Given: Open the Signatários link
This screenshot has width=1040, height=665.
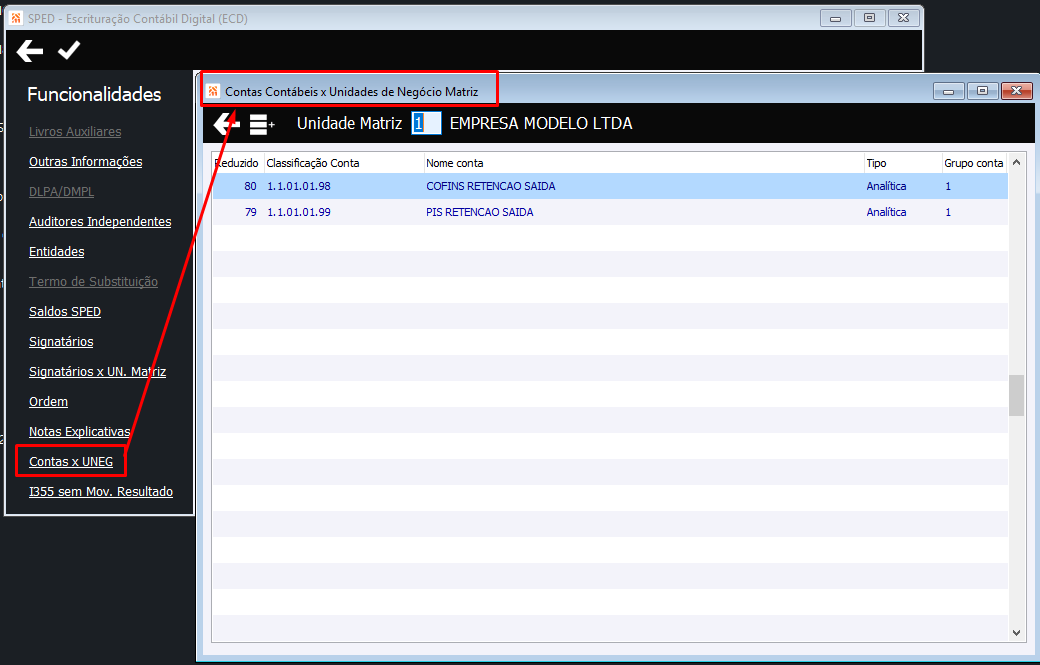Looking at the screenshot, I should 61,341.
